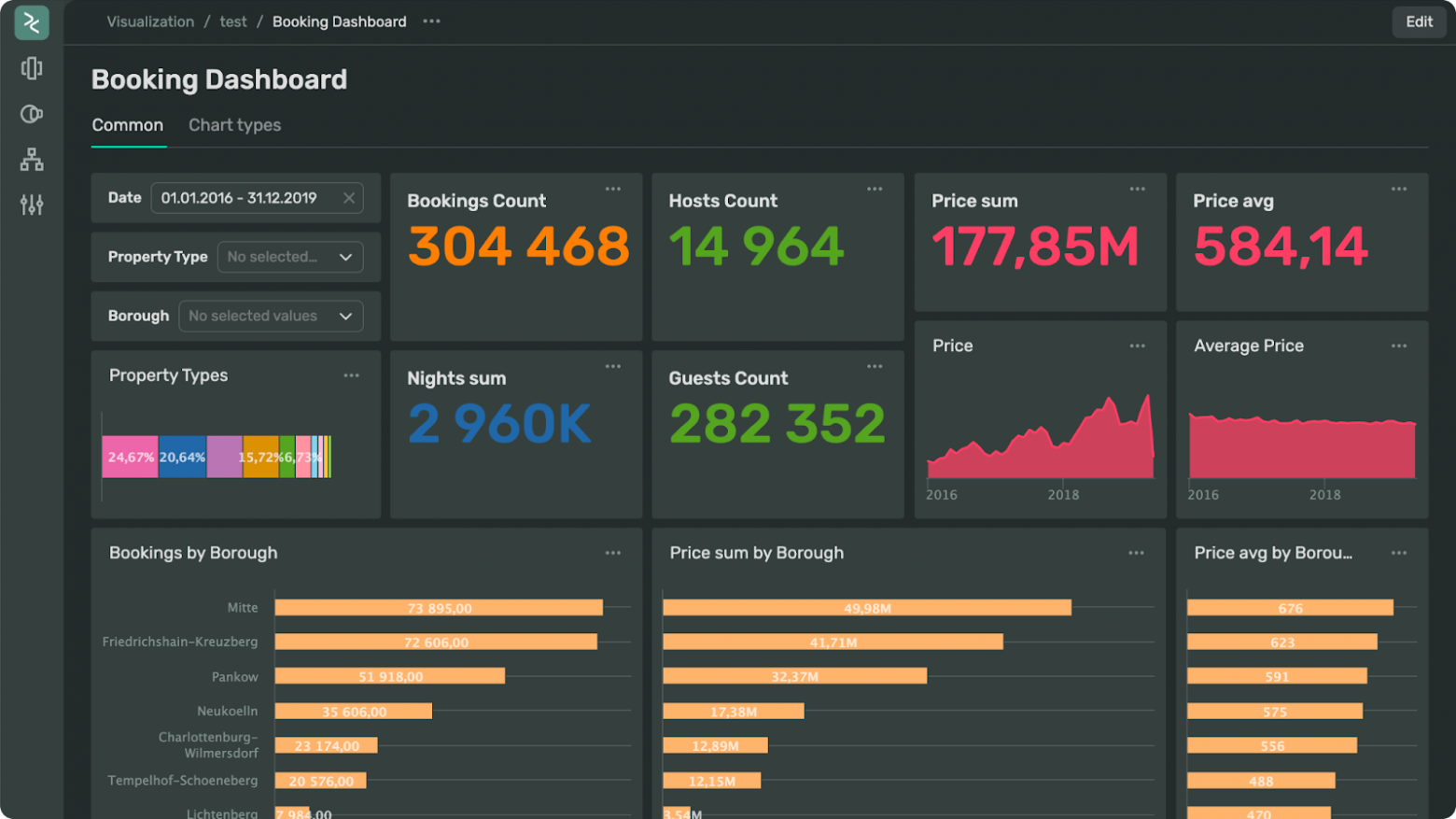Viewport: 1456px width, 819px height.
Task: Open Price sum widget three-dot menu
Action: coord(1137,190)
